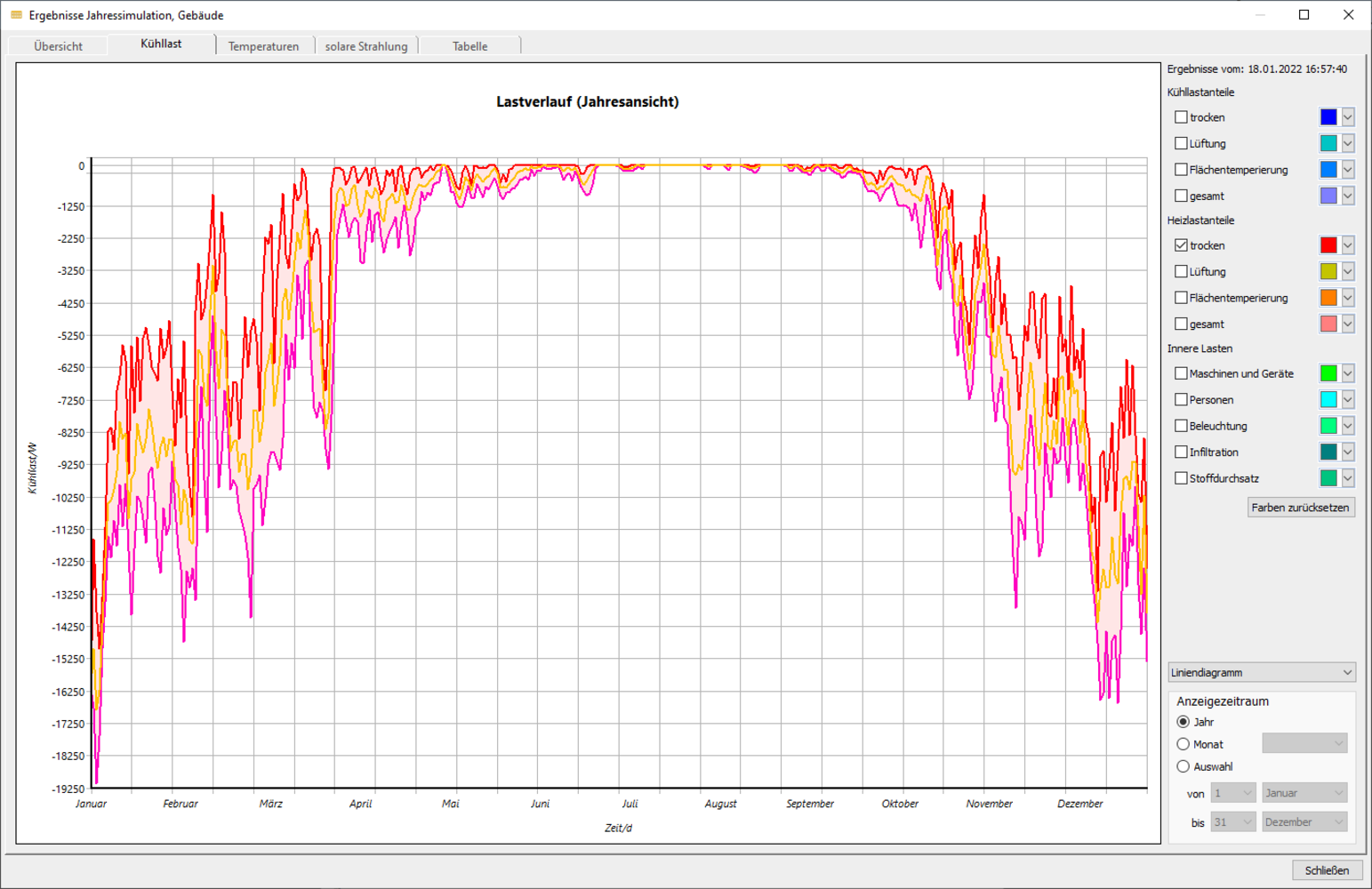Open color dropdown arrow for Heizlast Lüftung
The image size is (1372, 889).
pos(1348,271)
